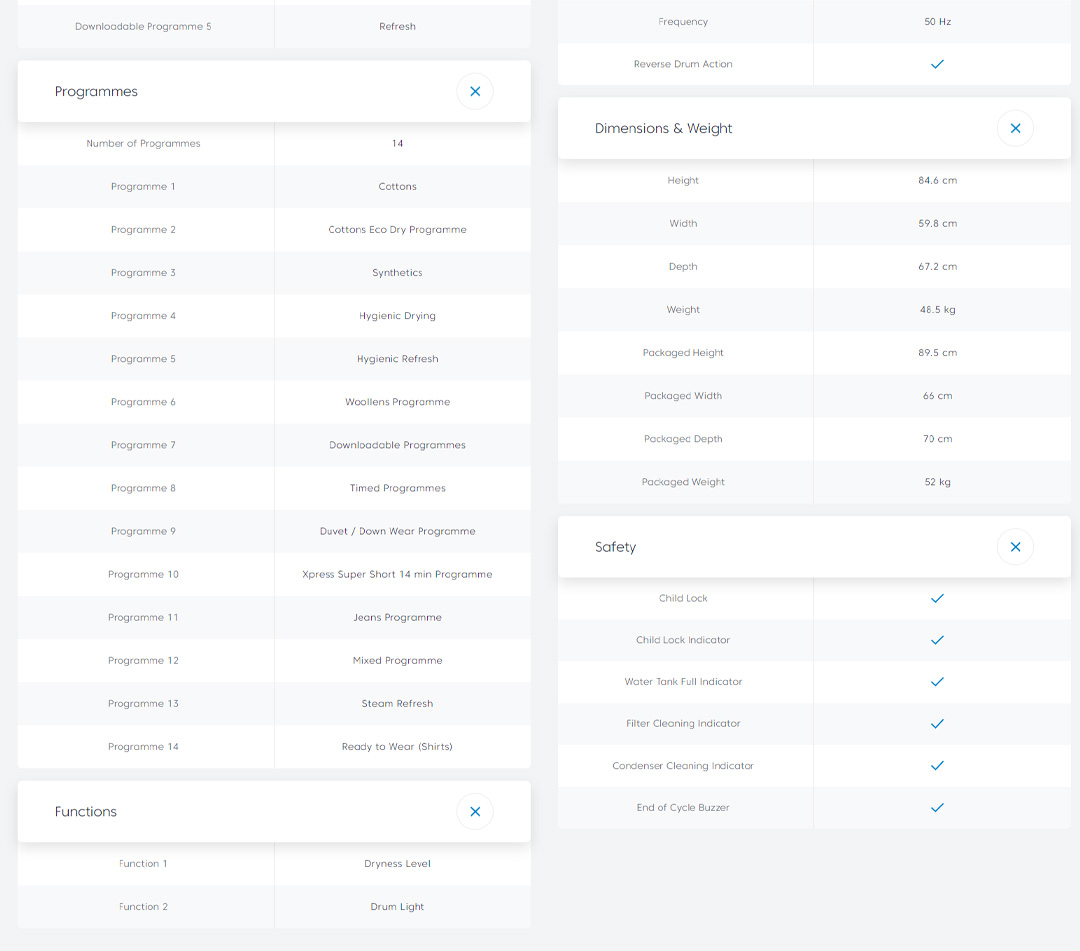Toggle the Dimensions & Weight header

[663, 128]
